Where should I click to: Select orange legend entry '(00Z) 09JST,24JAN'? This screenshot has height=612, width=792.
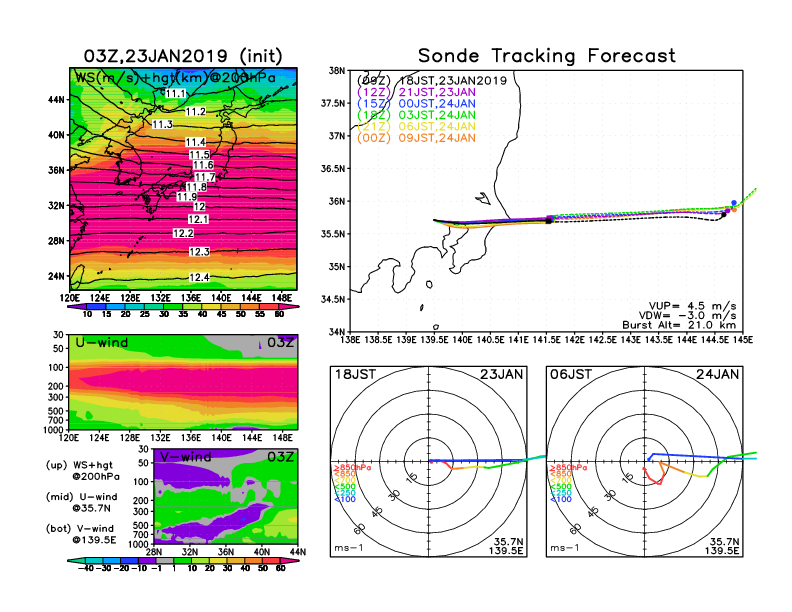coord(416,138)
